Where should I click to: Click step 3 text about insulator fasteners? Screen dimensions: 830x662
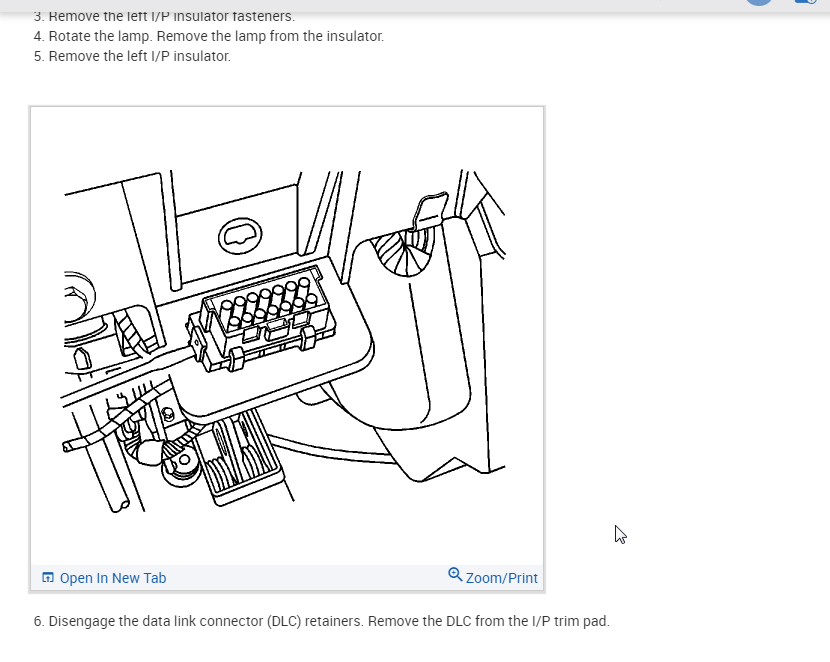click(164, 17)
